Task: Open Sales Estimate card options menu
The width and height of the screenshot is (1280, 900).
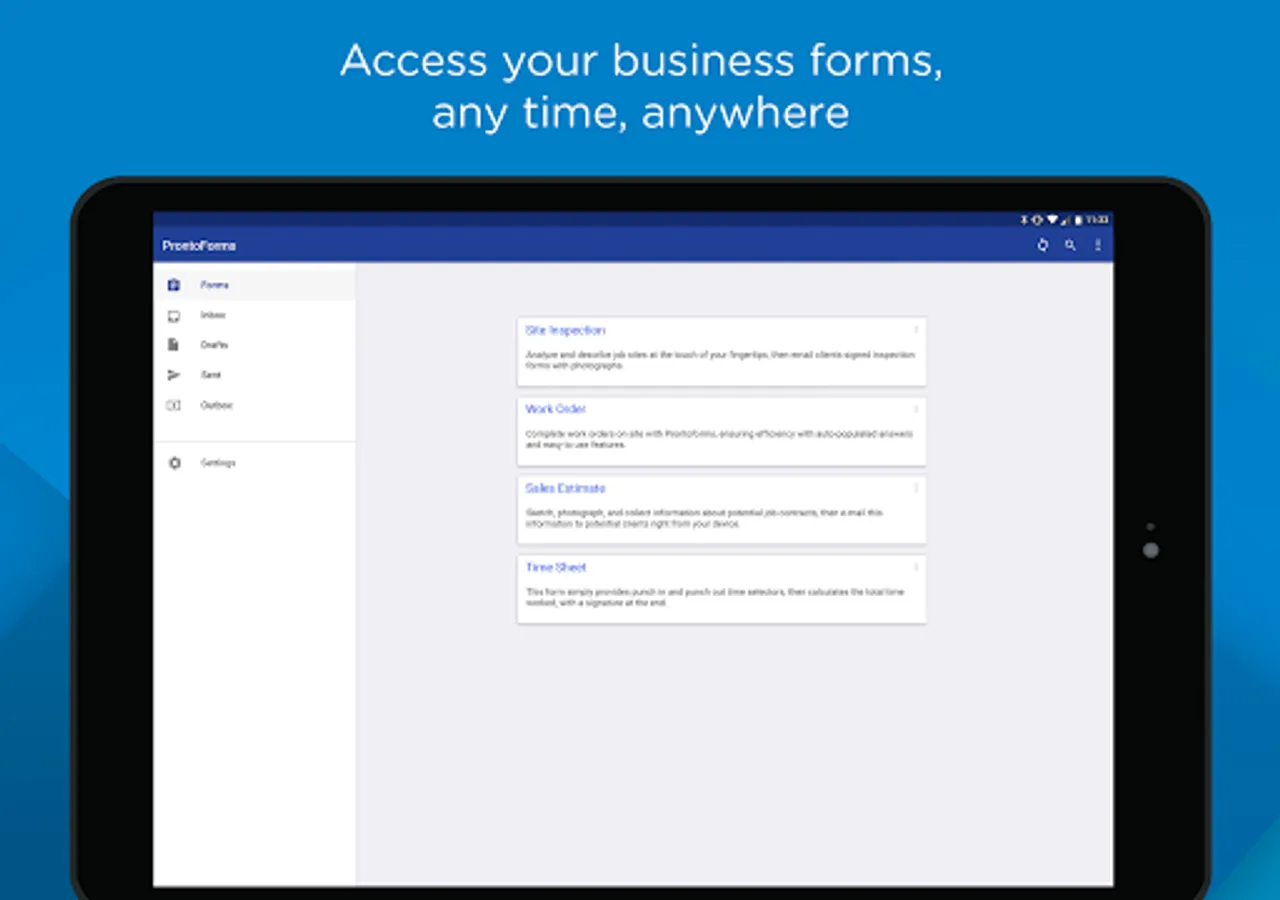Action: [x=915, y=488]
